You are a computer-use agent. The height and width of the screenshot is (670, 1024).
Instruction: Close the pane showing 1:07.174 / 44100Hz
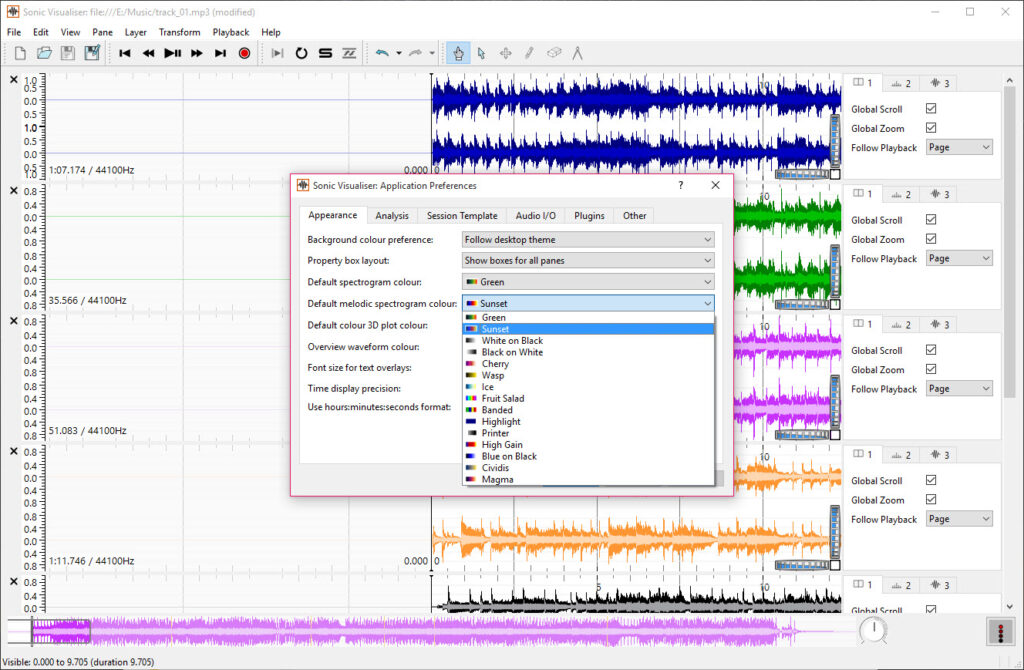14,79
